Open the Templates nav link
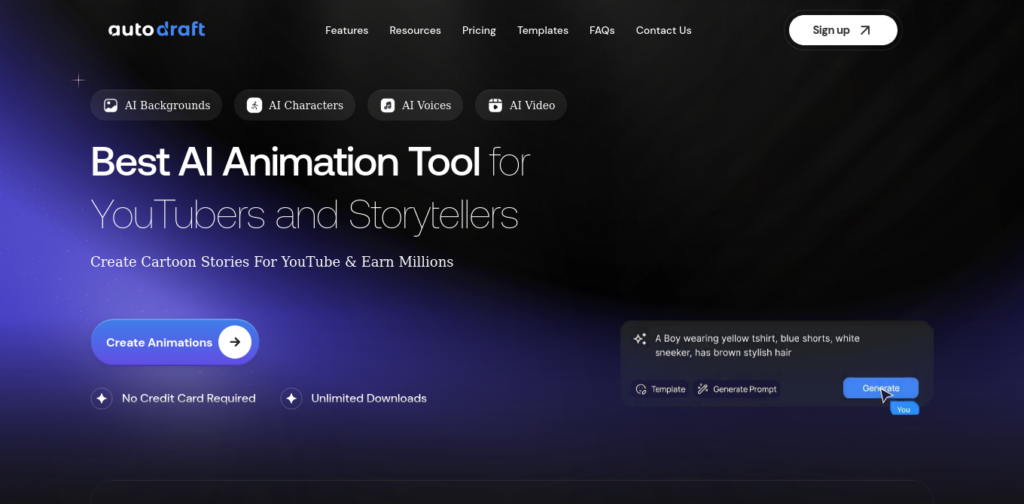 [x=543, y=31]
